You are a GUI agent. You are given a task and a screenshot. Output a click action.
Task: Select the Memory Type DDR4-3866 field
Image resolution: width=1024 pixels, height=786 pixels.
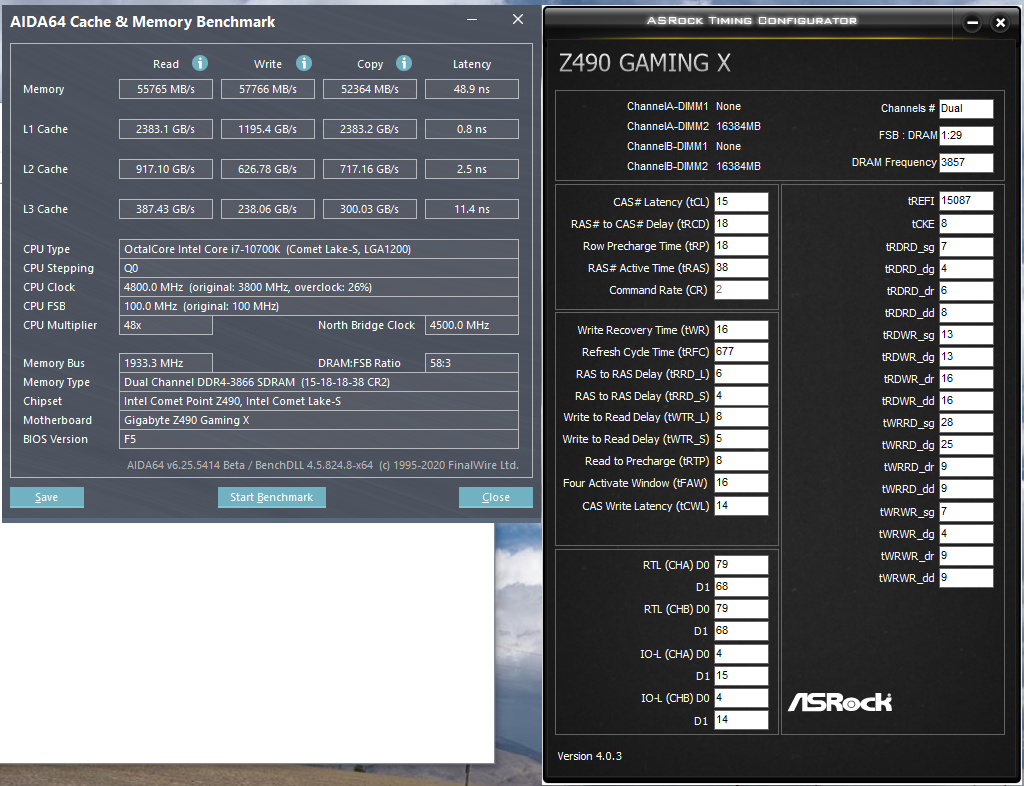pos(319,382)
